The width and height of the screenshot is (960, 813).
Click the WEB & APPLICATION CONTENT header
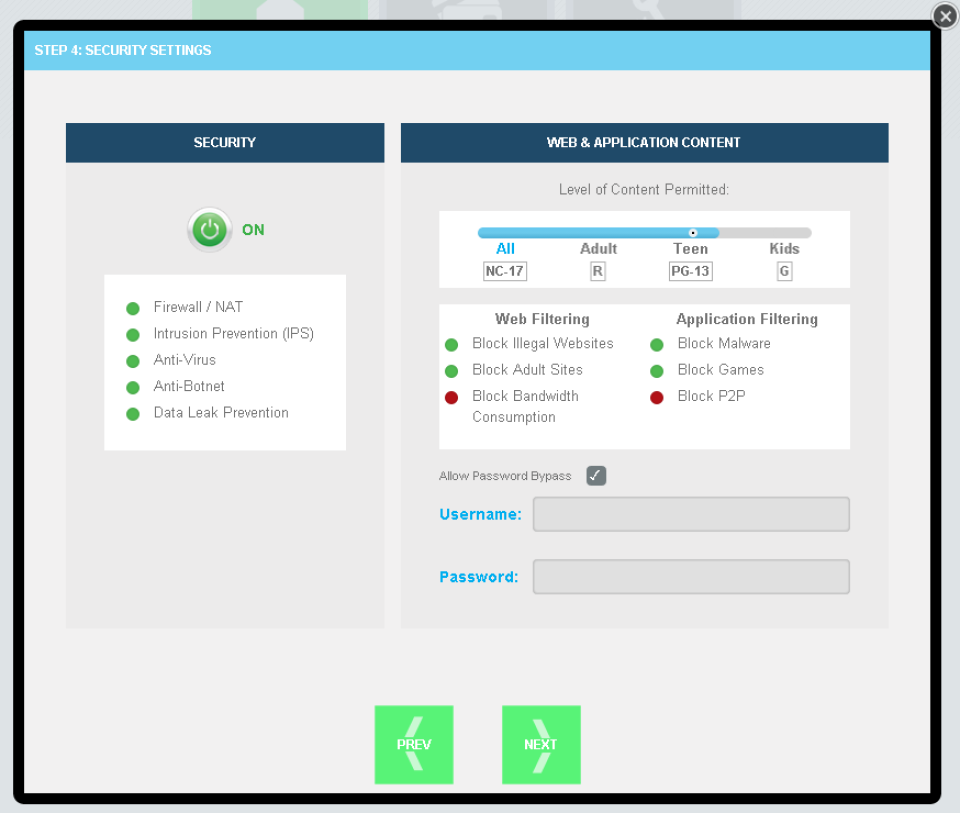(644, 143)
